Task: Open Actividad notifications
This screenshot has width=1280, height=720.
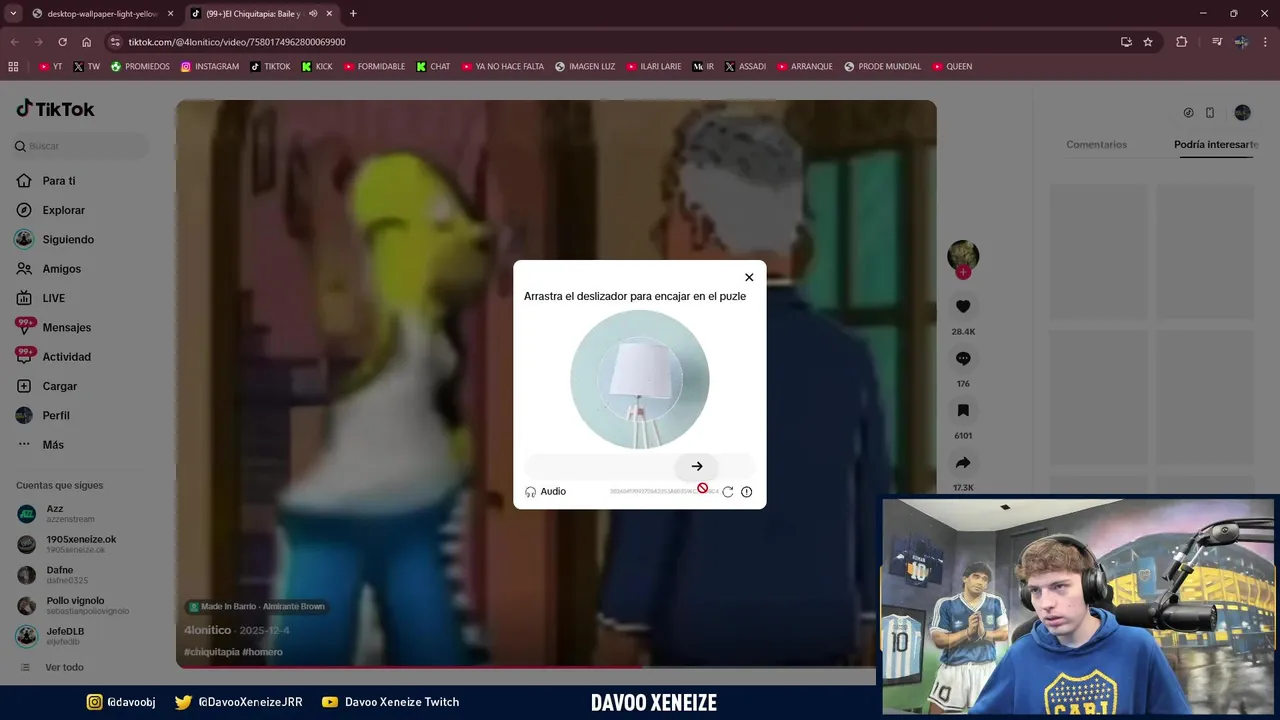Action: [66, 357]
